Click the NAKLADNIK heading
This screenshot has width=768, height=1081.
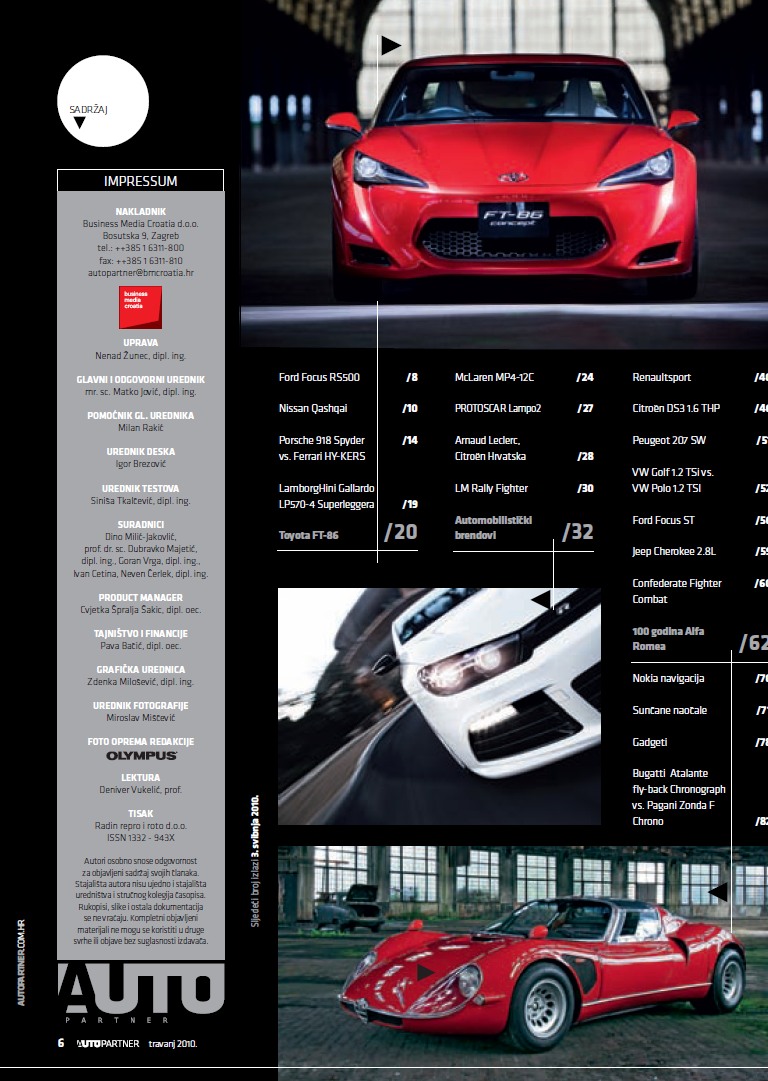point(141,212)
